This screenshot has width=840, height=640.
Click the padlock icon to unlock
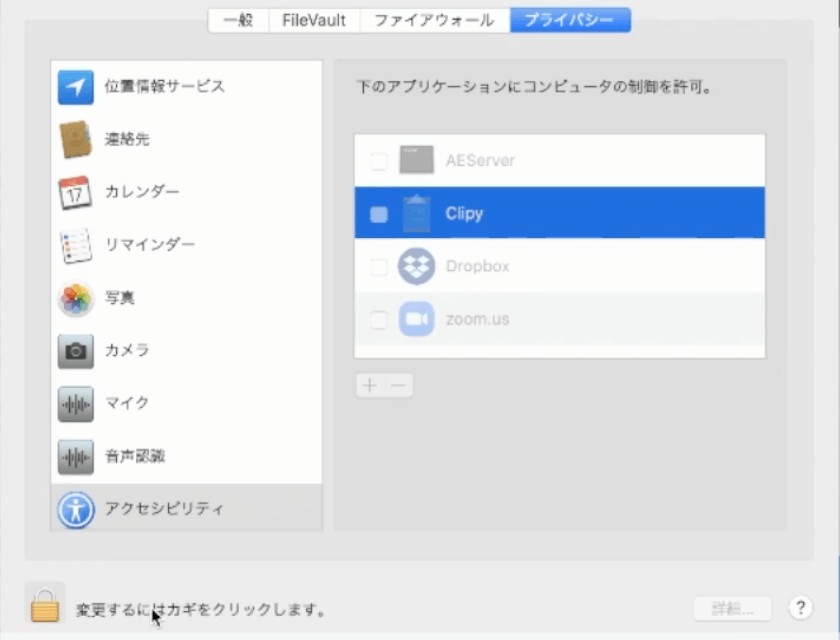[x=45, y=605]
